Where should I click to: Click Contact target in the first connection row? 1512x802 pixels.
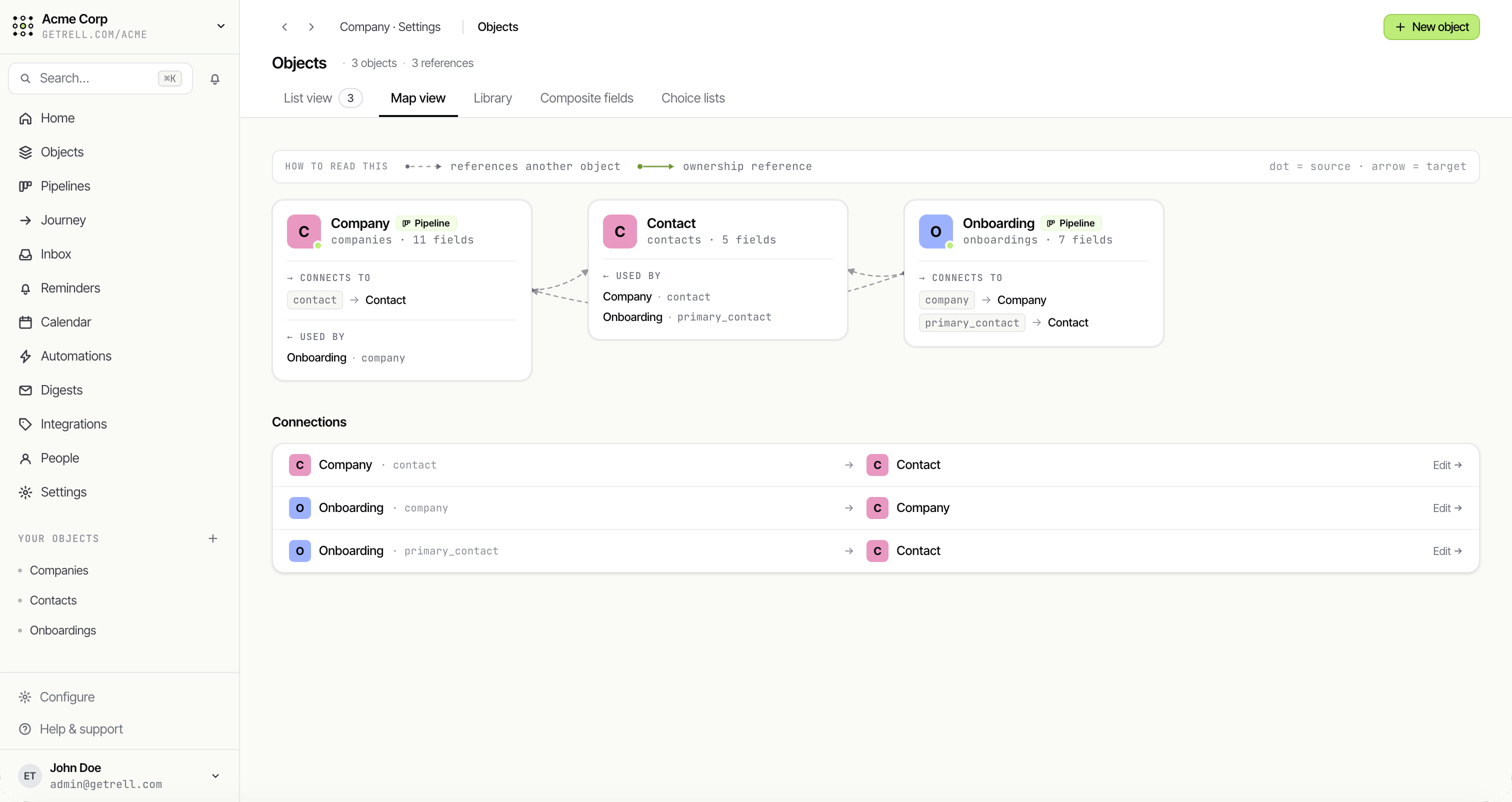click(x=918, y=465)
